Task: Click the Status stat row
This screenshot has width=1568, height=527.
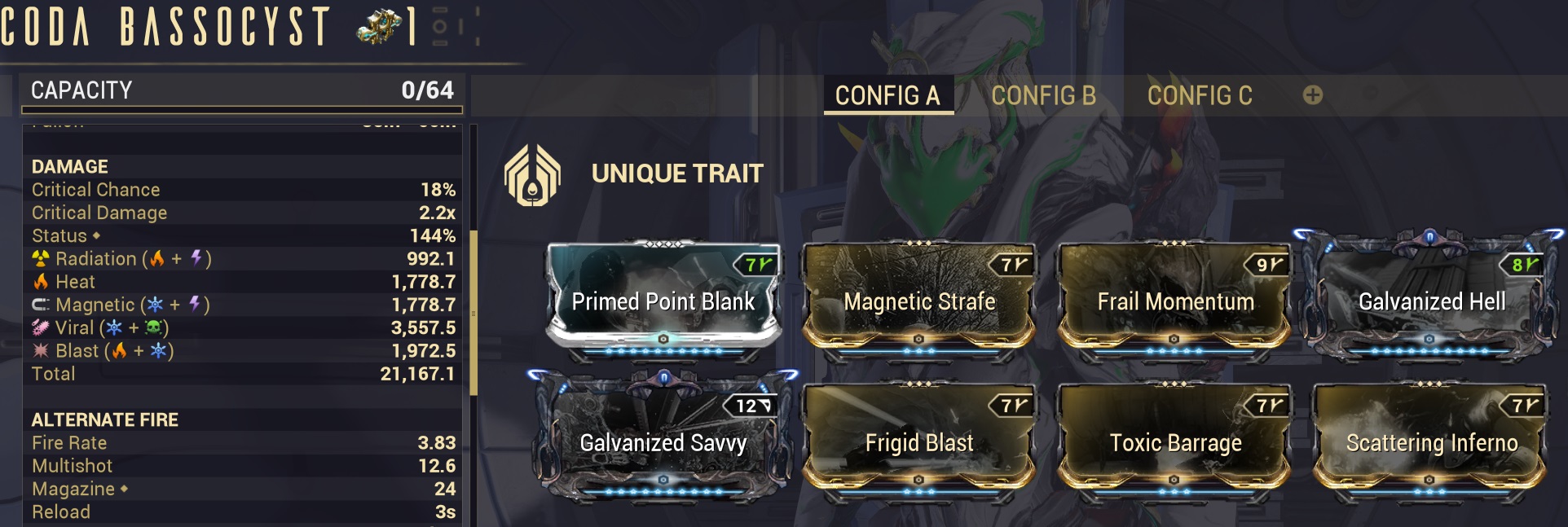Action: (243, 235)
